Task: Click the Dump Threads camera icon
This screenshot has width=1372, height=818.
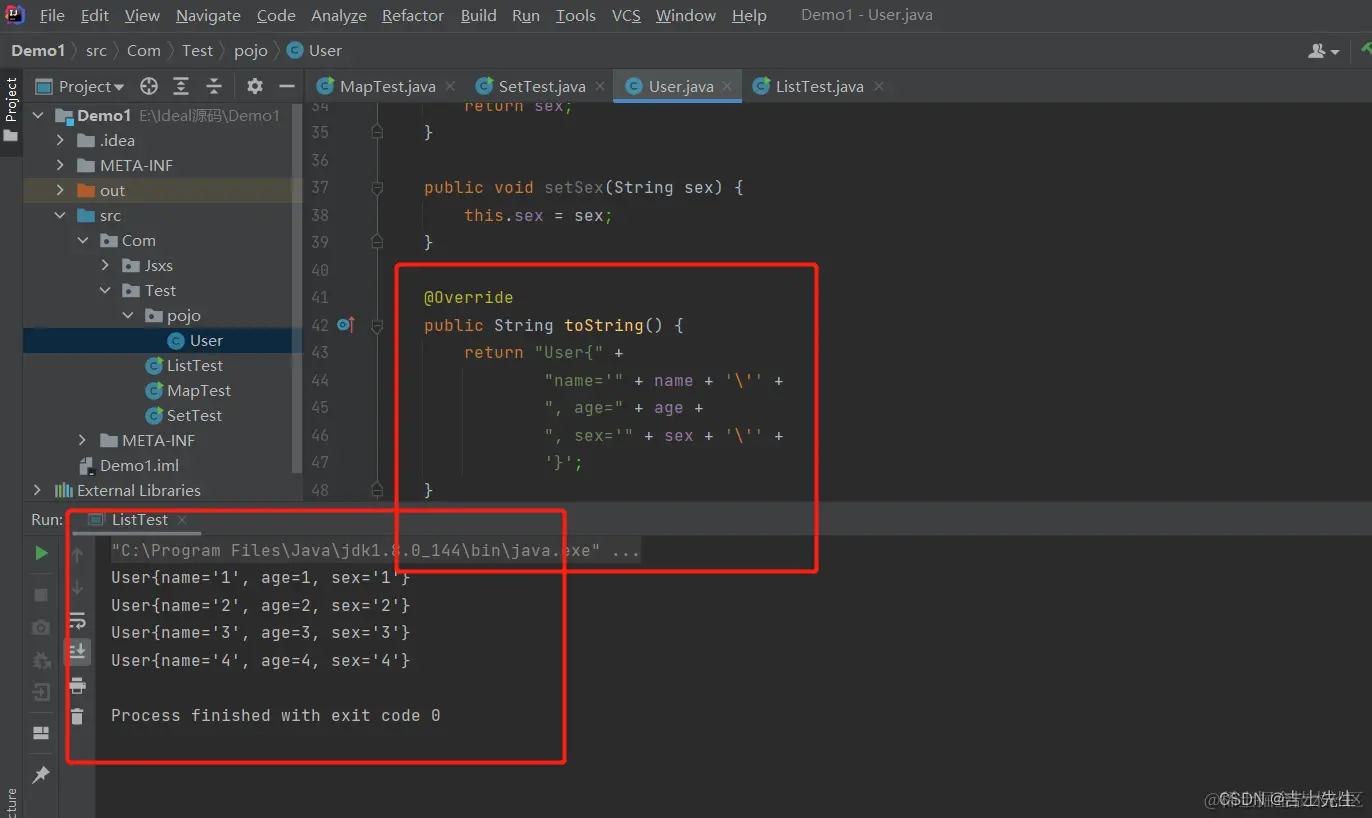Action: click(41, 628)
